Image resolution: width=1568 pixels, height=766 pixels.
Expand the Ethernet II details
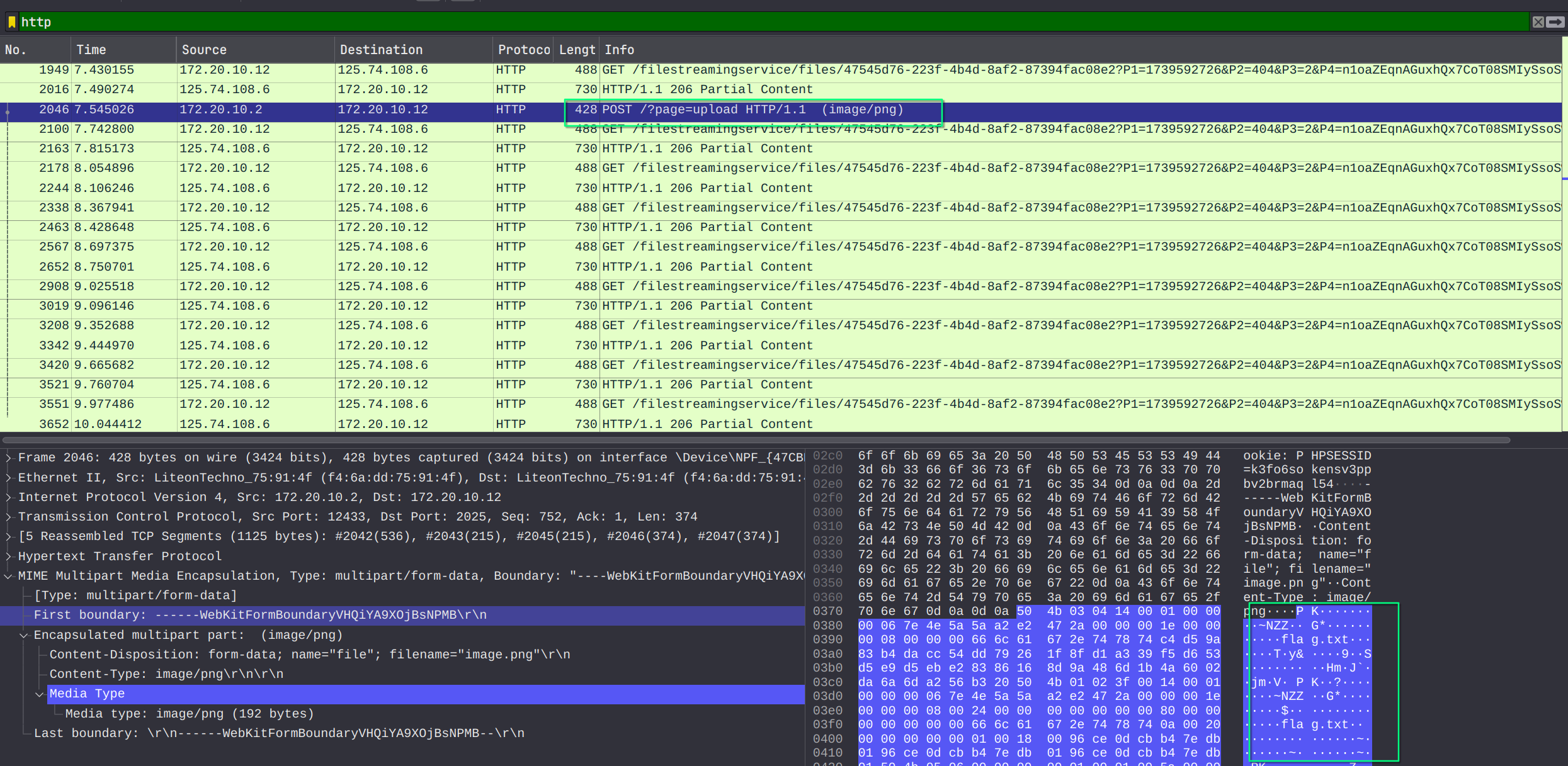[x=8, y=478]
